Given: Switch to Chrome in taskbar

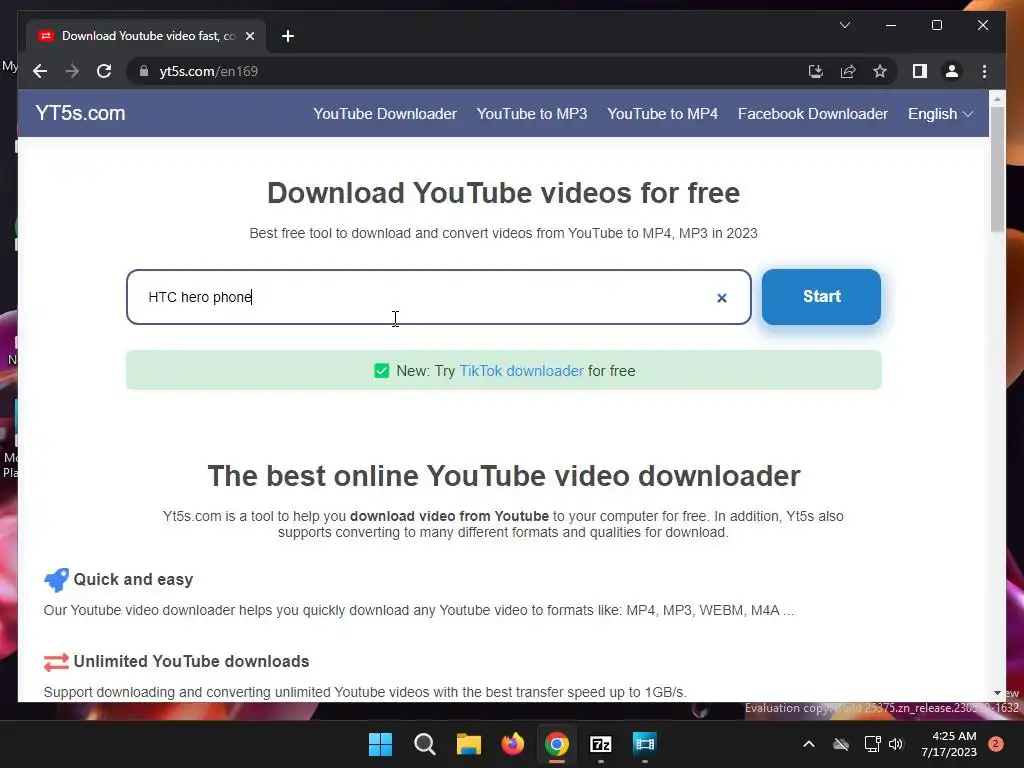Looking at the screenshot, I should 556,744.
